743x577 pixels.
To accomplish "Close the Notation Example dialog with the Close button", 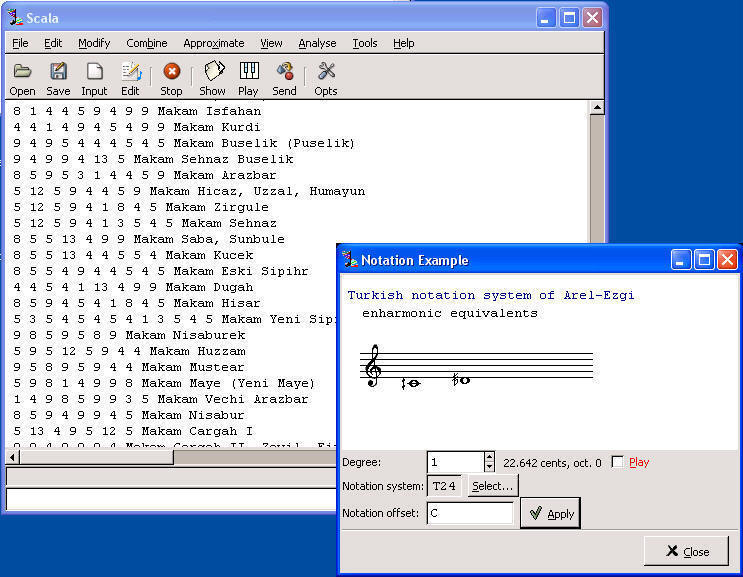I will coord(687,551).
